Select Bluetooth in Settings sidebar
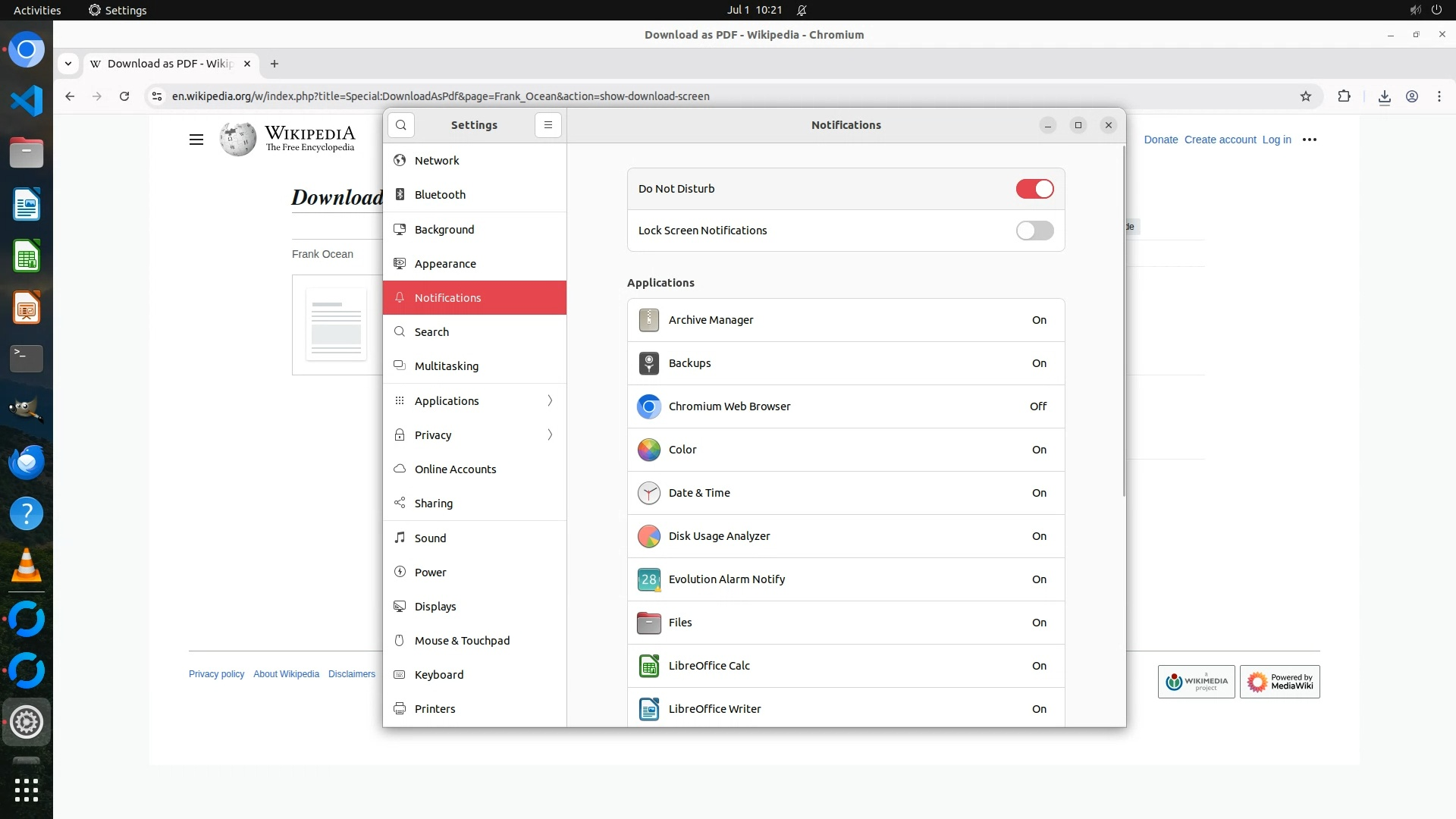1456x819 pixels. click(440, 195)
